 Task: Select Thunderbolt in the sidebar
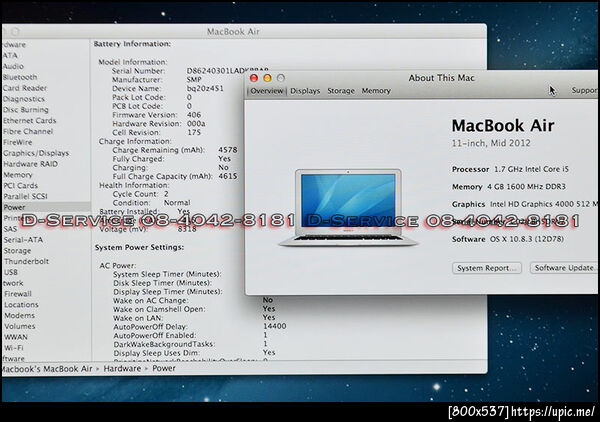26,261
